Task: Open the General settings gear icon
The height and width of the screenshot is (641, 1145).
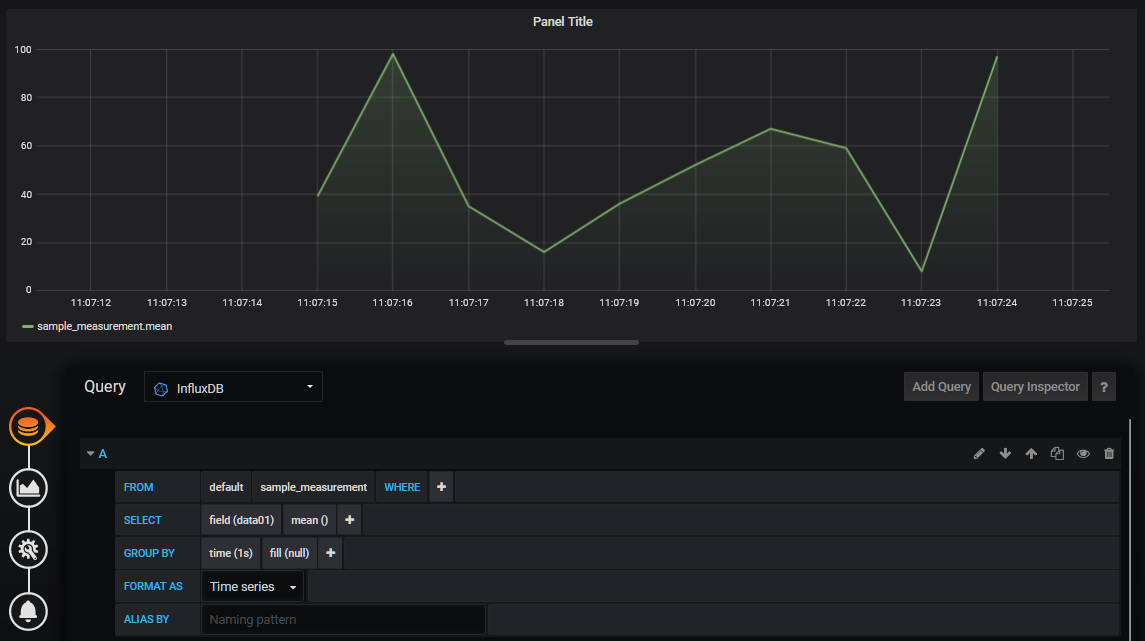Action: point(29,549)
